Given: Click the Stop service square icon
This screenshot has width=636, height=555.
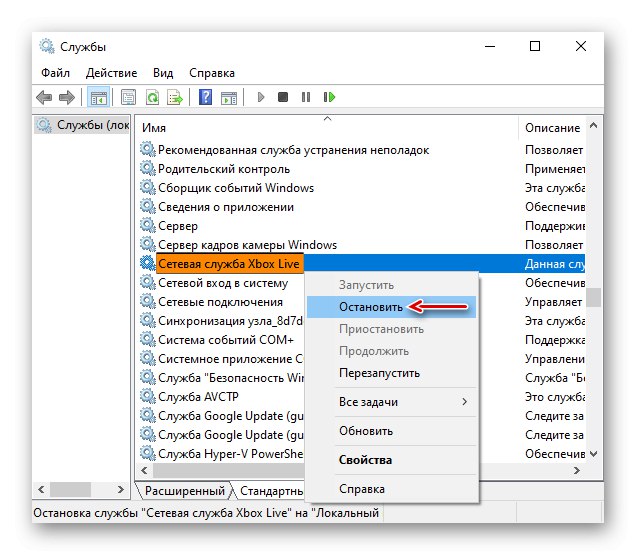Looking at the screenshot, I should click(x=283, y=97).
